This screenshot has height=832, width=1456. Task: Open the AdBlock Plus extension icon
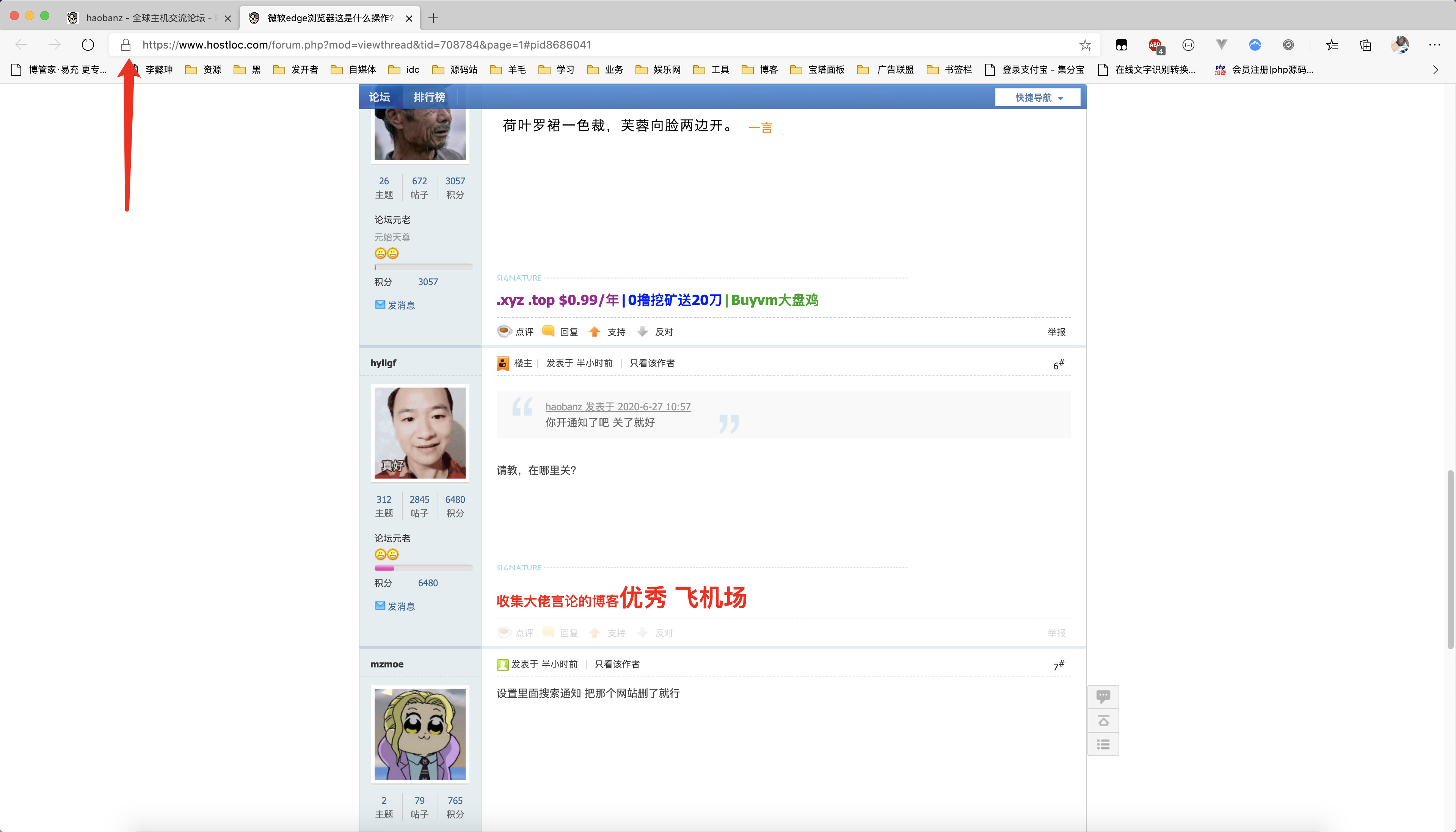click(x=1155, y=45)
